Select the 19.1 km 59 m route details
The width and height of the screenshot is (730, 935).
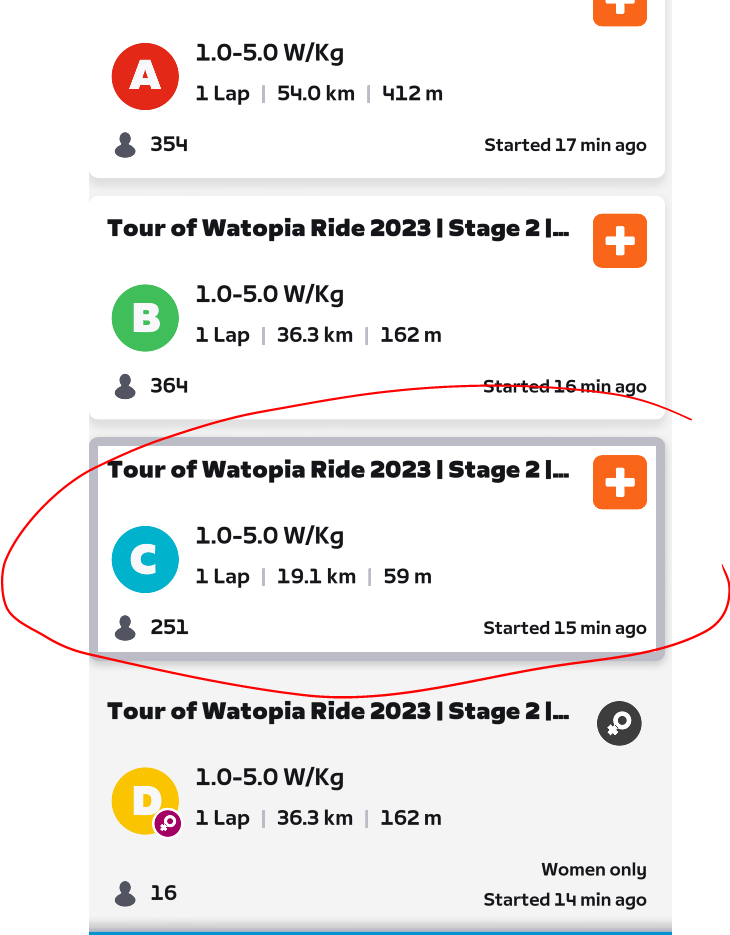[313, 577]
